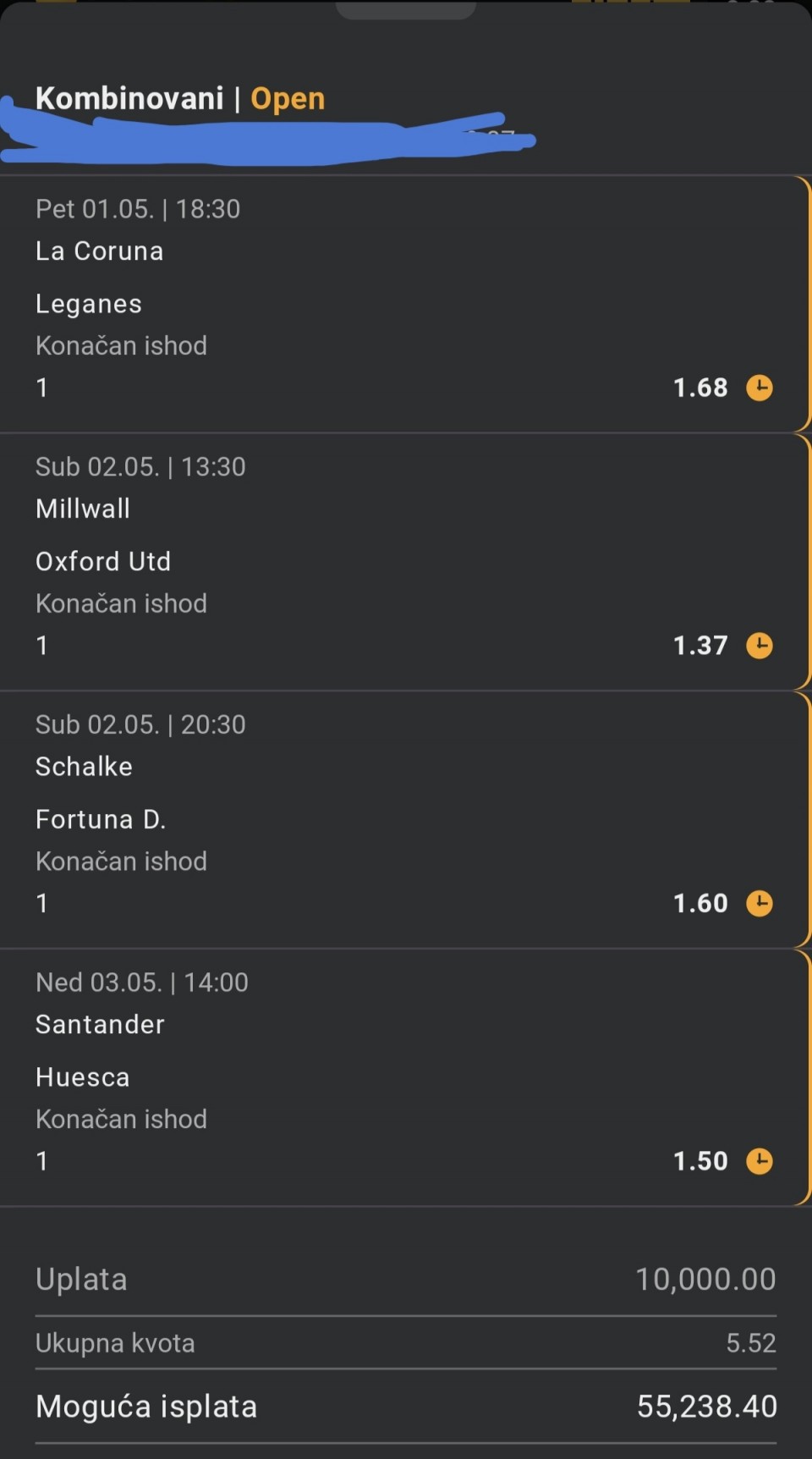The image size is (812, 1459).
Task: Tap the pending clock icon beside 1.50 odds
Action: (x=759, y=1161)
